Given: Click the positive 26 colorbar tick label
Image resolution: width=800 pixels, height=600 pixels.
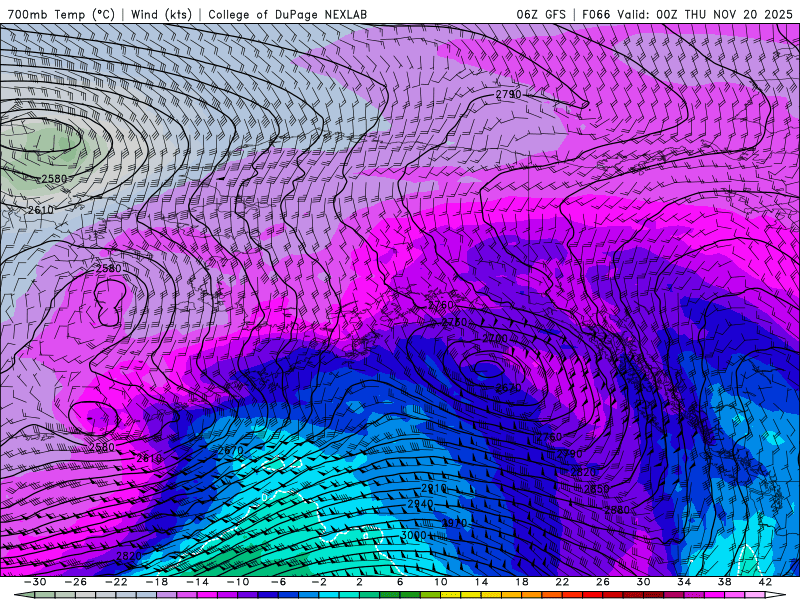Looking at the screenshot, I should click(603, 582).
